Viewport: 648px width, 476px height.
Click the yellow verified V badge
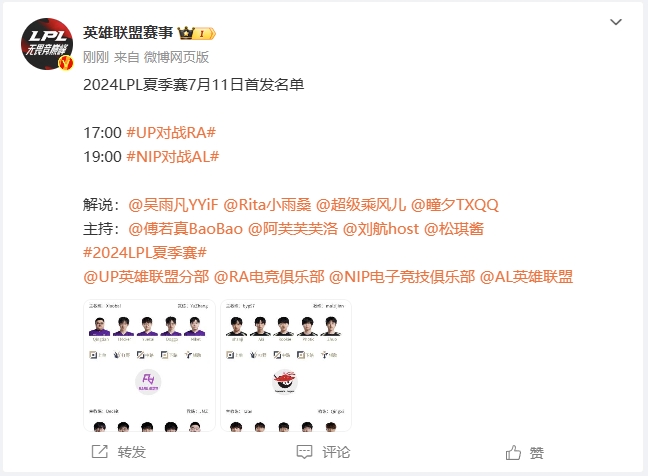[66, 63]
